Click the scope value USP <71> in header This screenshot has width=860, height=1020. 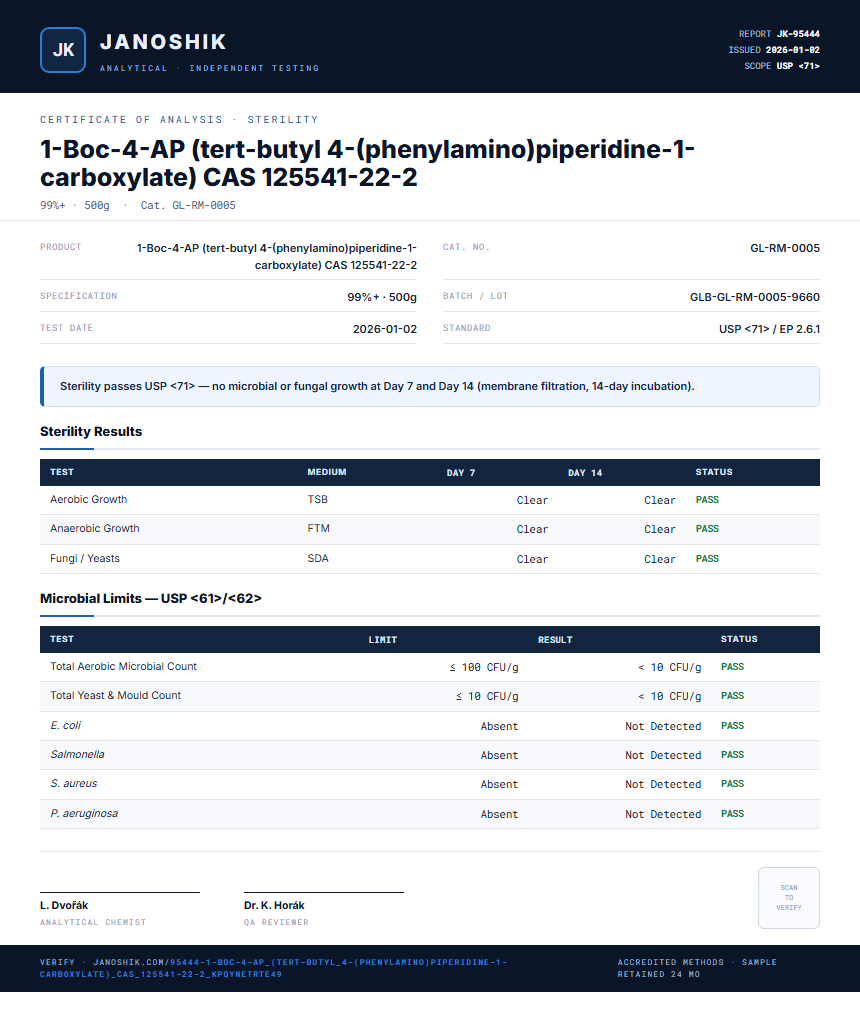point(798,66)
